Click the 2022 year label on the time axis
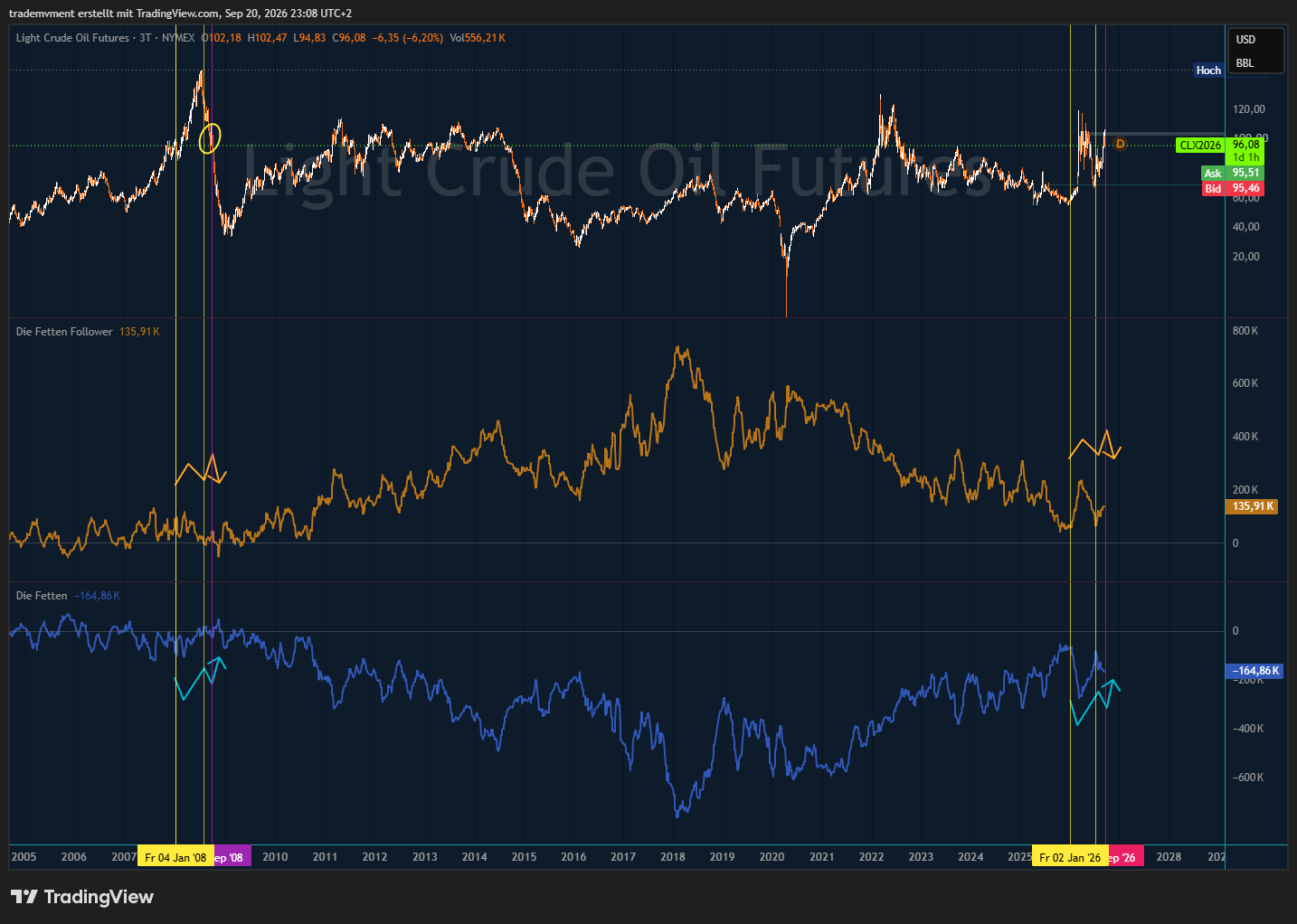 point(871,857)
